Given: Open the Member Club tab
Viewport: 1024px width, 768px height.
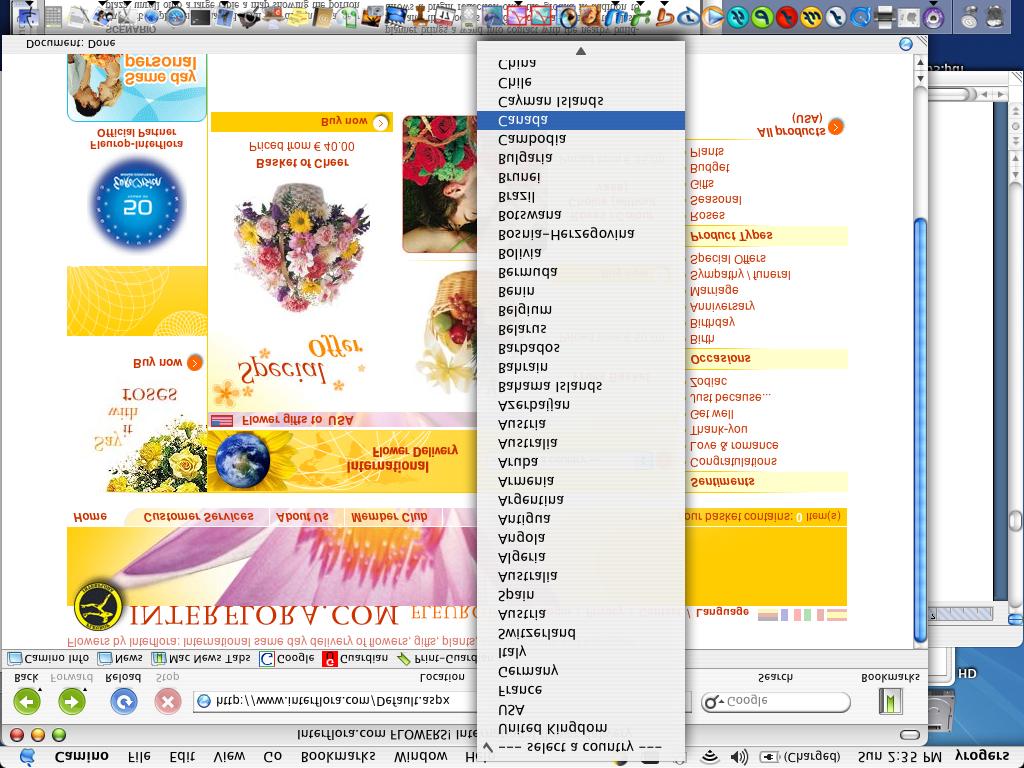Looking at the screenshot, I should tap(390, 517).
